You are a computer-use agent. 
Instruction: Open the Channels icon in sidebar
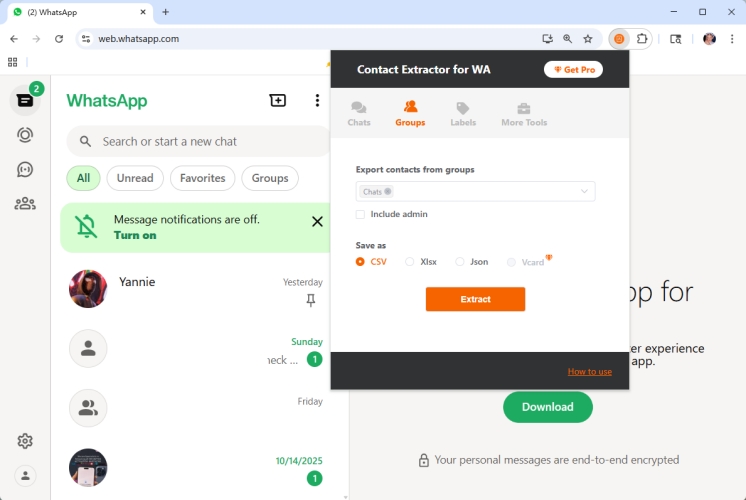point(25,169)
